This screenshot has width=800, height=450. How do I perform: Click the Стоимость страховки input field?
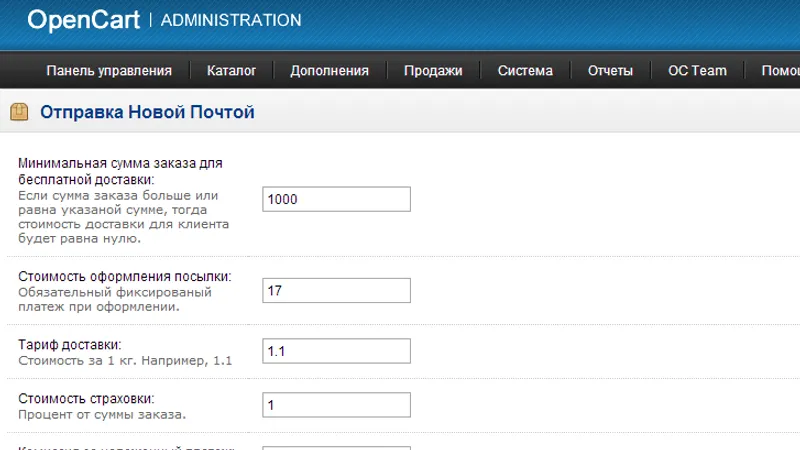click(336, 405)
